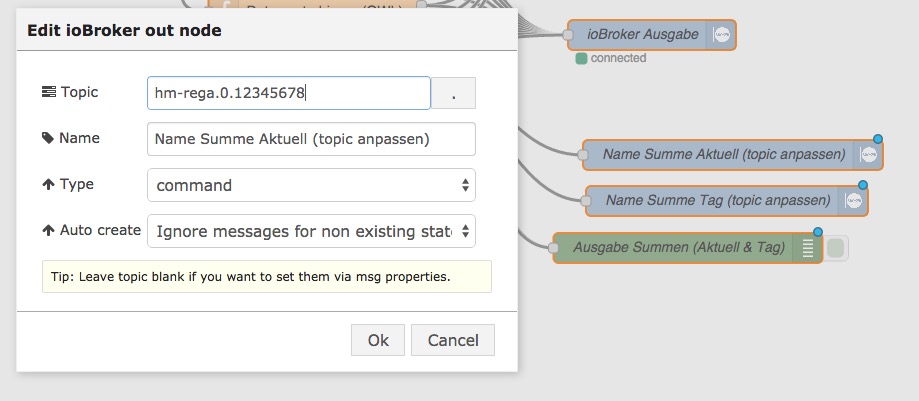Viewport: 919px width, 401px height.
Task: Select the Name Summe Tag node
Action: coord(717,201)
